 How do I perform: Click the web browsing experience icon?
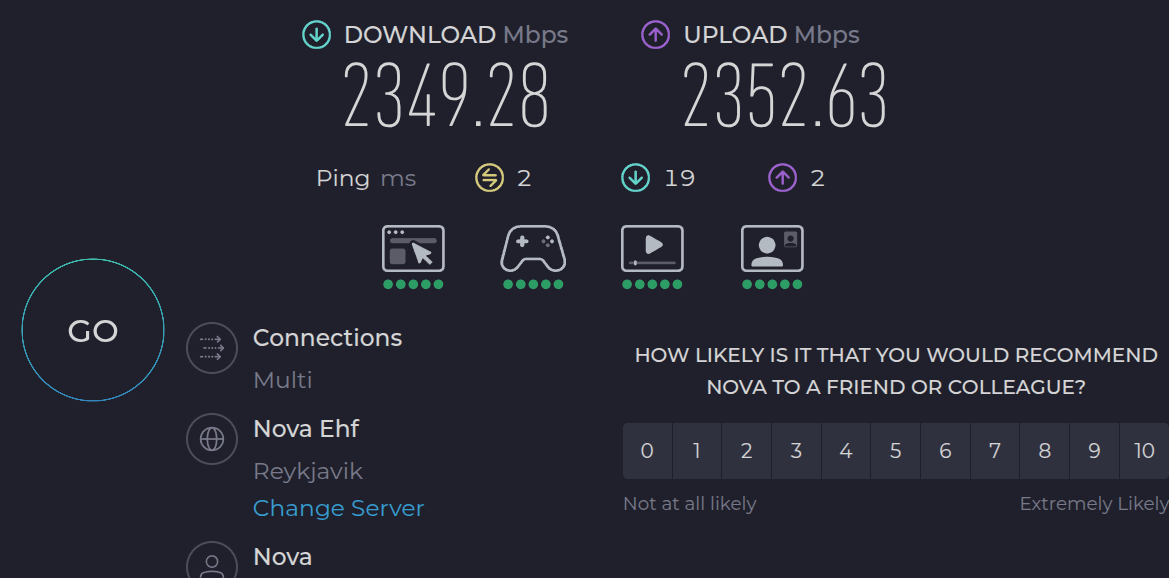(x=413, y=249)
